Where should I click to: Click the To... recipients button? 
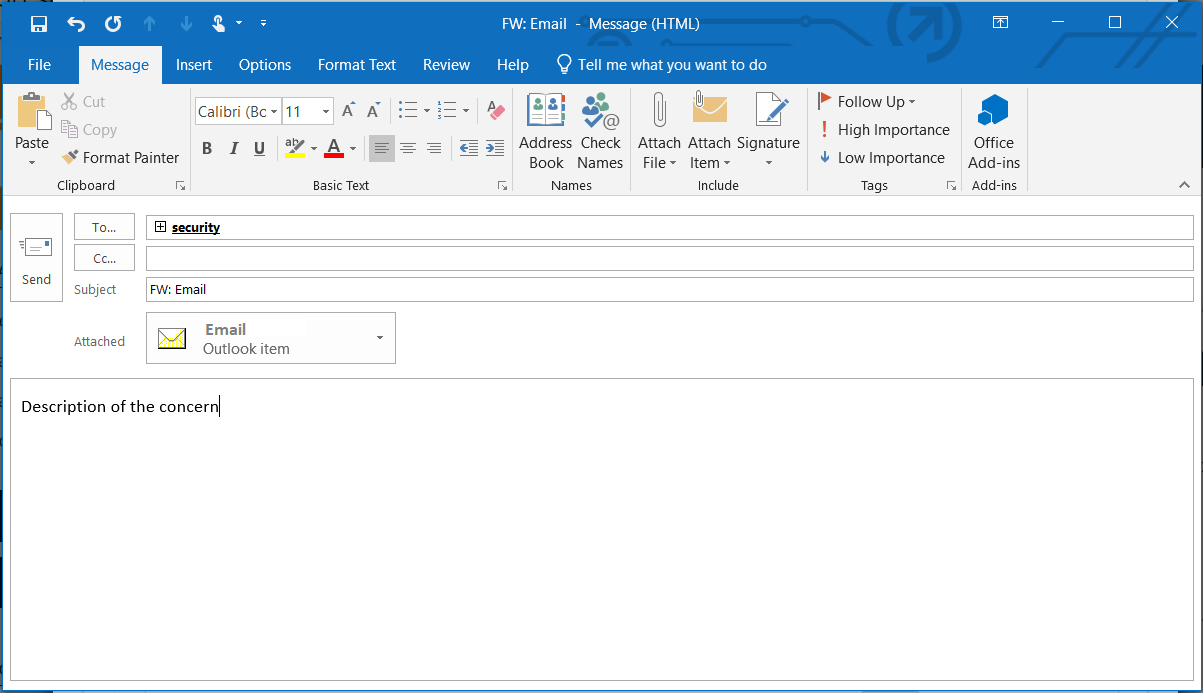104,227
